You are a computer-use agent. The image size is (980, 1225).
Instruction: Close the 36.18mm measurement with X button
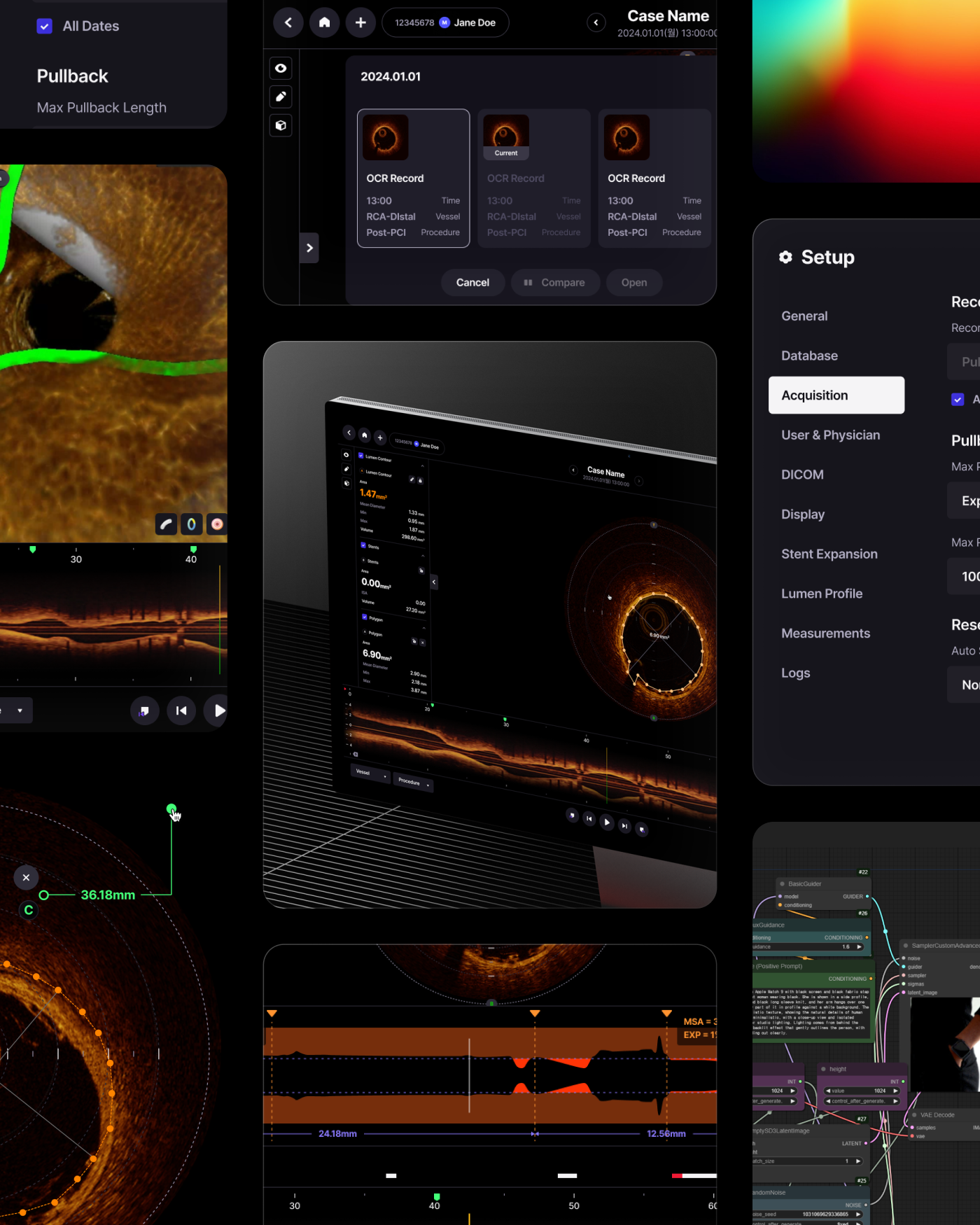(26, 877)
